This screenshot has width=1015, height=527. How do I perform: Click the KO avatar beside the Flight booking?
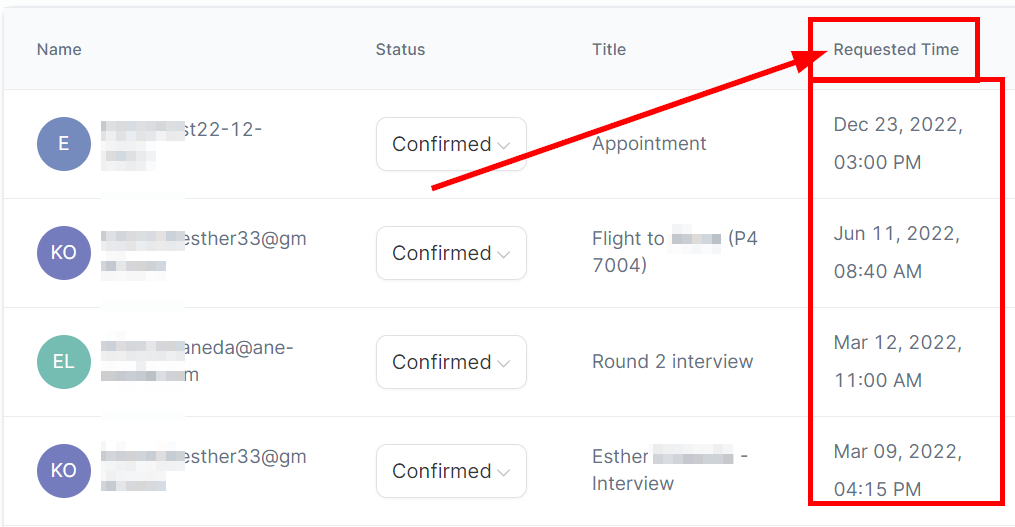[64, 253]
